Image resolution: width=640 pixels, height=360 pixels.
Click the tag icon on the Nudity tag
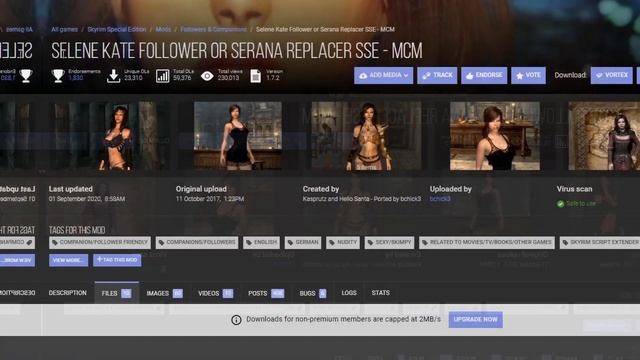tap(332, 242)
